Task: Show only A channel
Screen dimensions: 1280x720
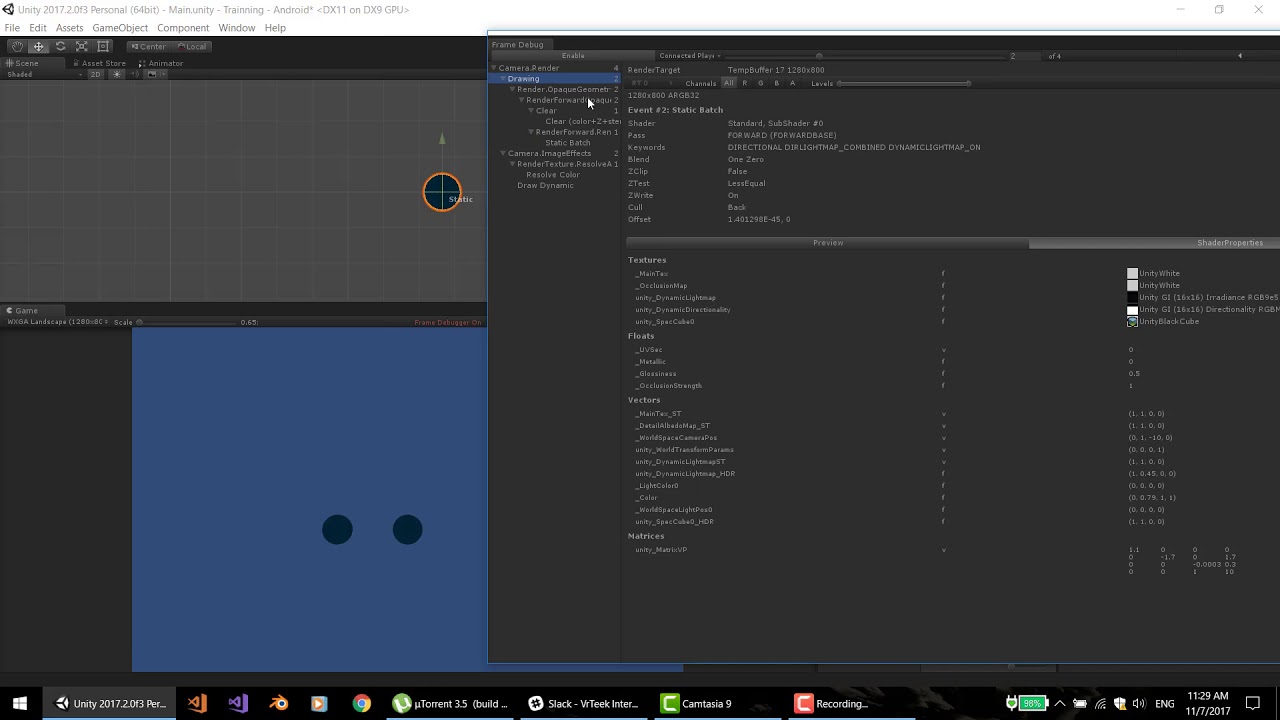Action: (792, 83)
